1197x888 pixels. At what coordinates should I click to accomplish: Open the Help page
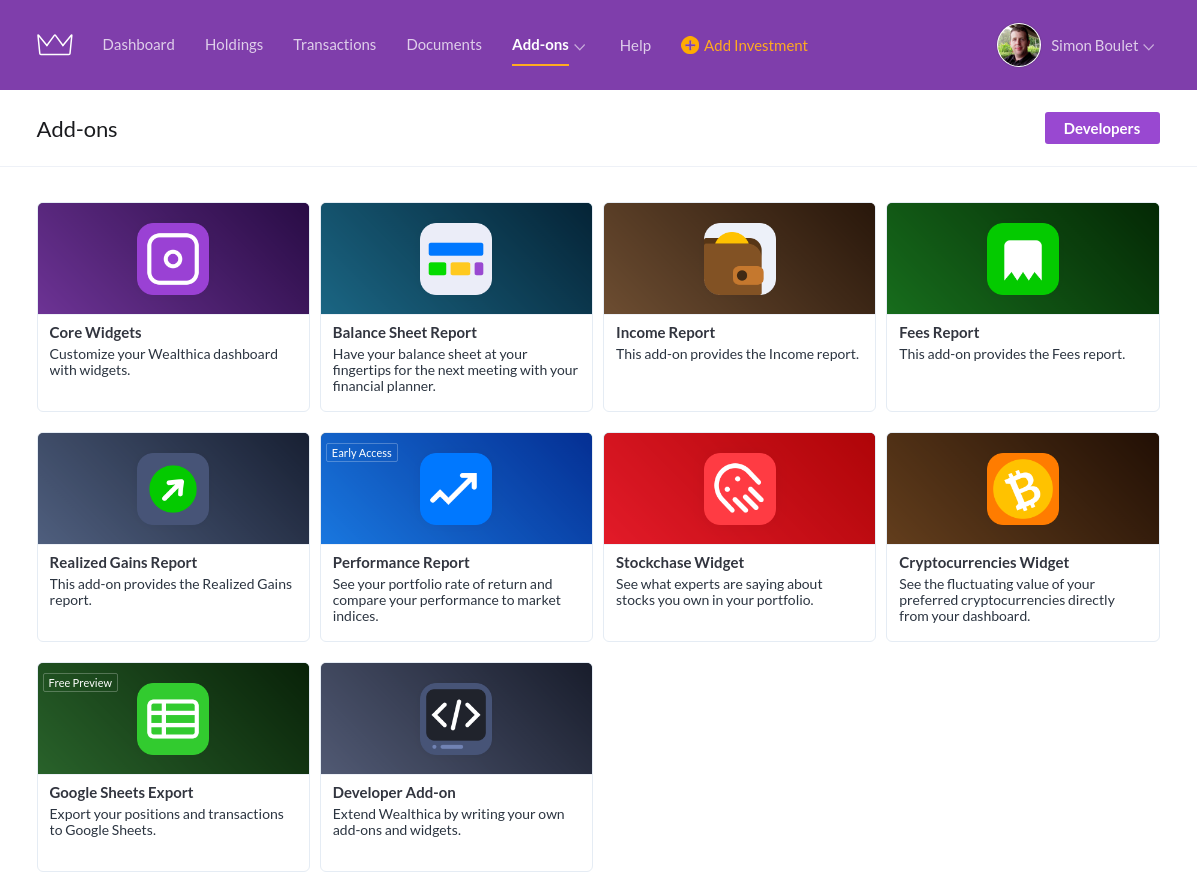(x=635, y=46)
